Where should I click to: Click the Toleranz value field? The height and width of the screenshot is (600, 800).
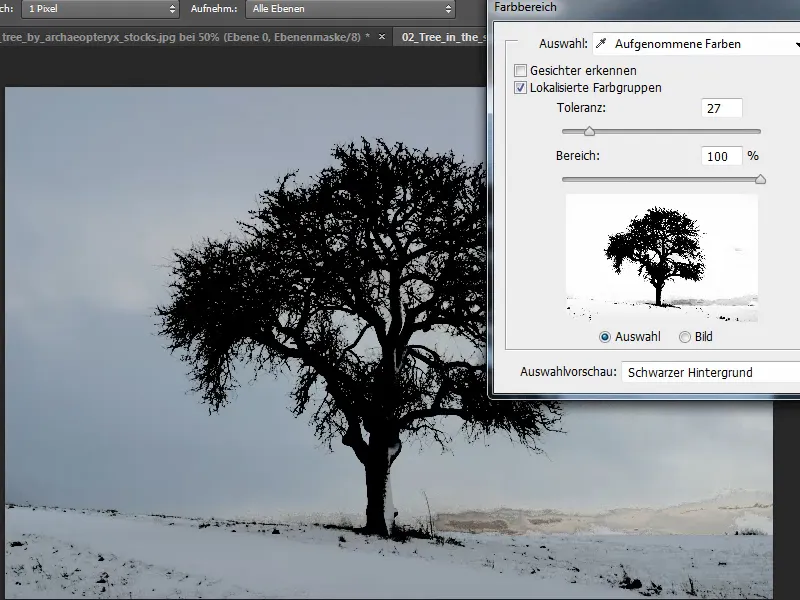[x=721, y=108]
